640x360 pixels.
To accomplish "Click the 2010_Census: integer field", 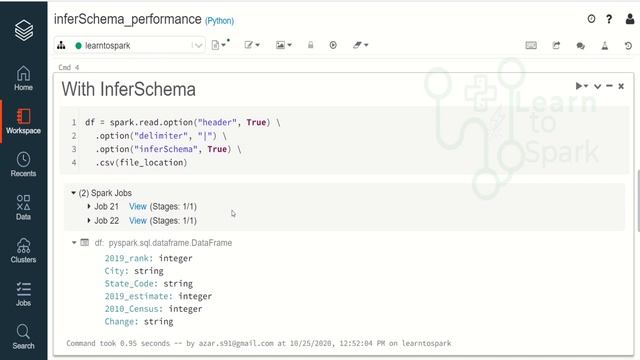I will (153, 309).
